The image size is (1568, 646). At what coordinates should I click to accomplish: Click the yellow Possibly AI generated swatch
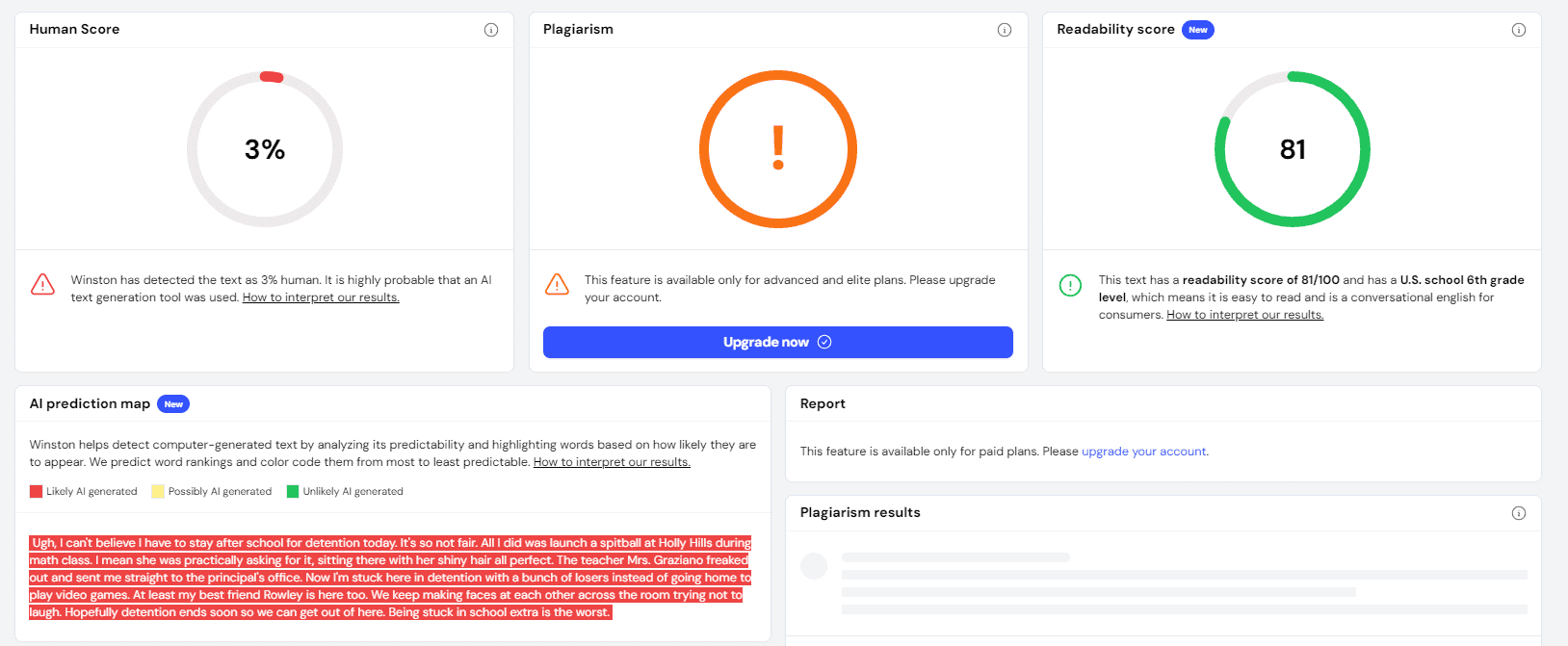click(x=158, y=491)
